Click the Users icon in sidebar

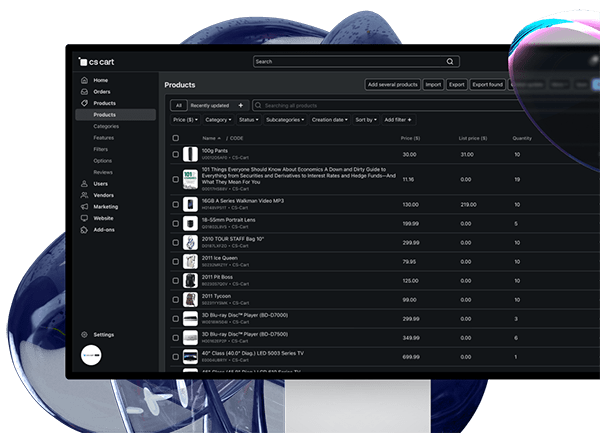83,184
